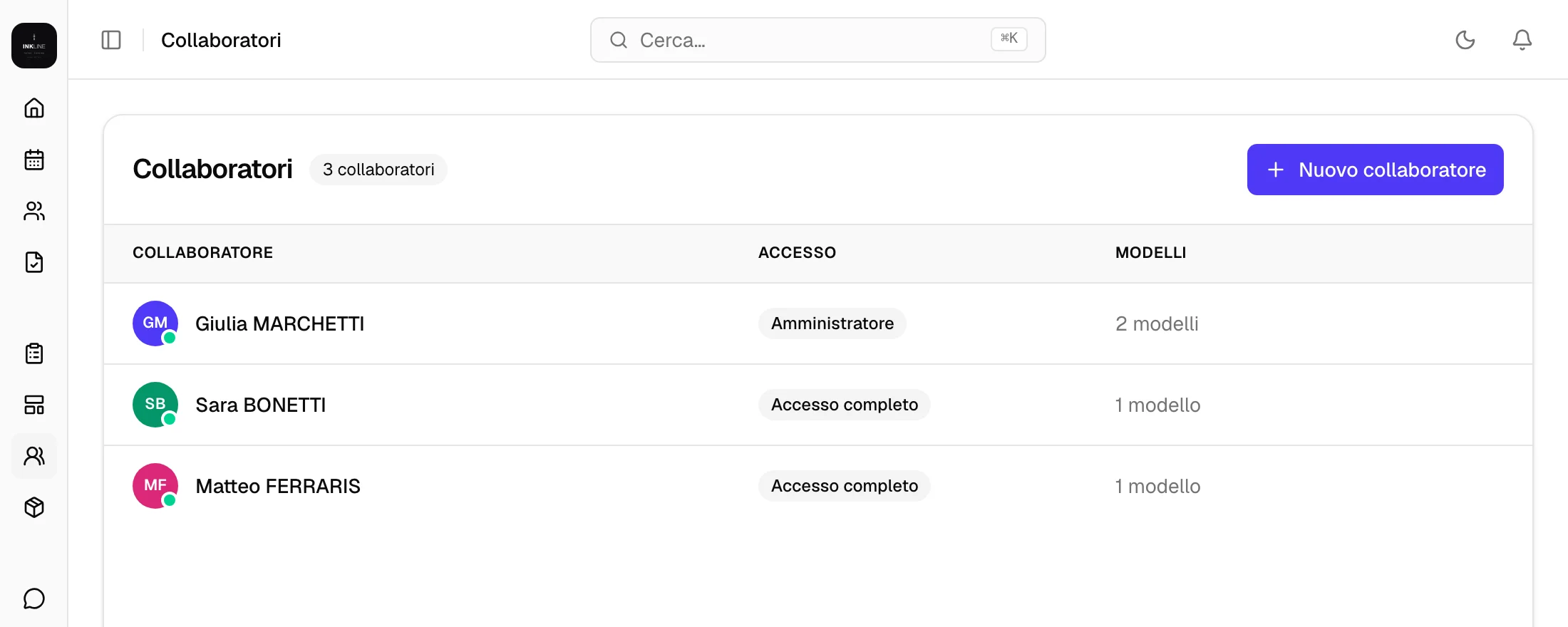Click the Inkline app logo
The height and width of the screenshot is (627, 1568).
(x=34, y=46)
